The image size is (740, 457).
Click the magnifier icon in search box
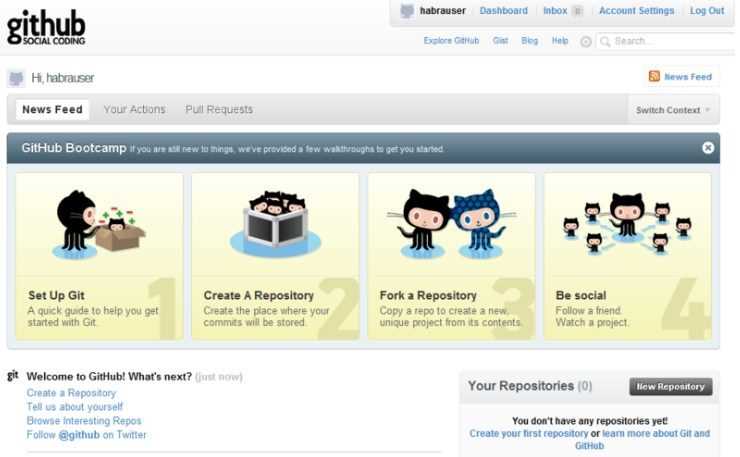605,42
